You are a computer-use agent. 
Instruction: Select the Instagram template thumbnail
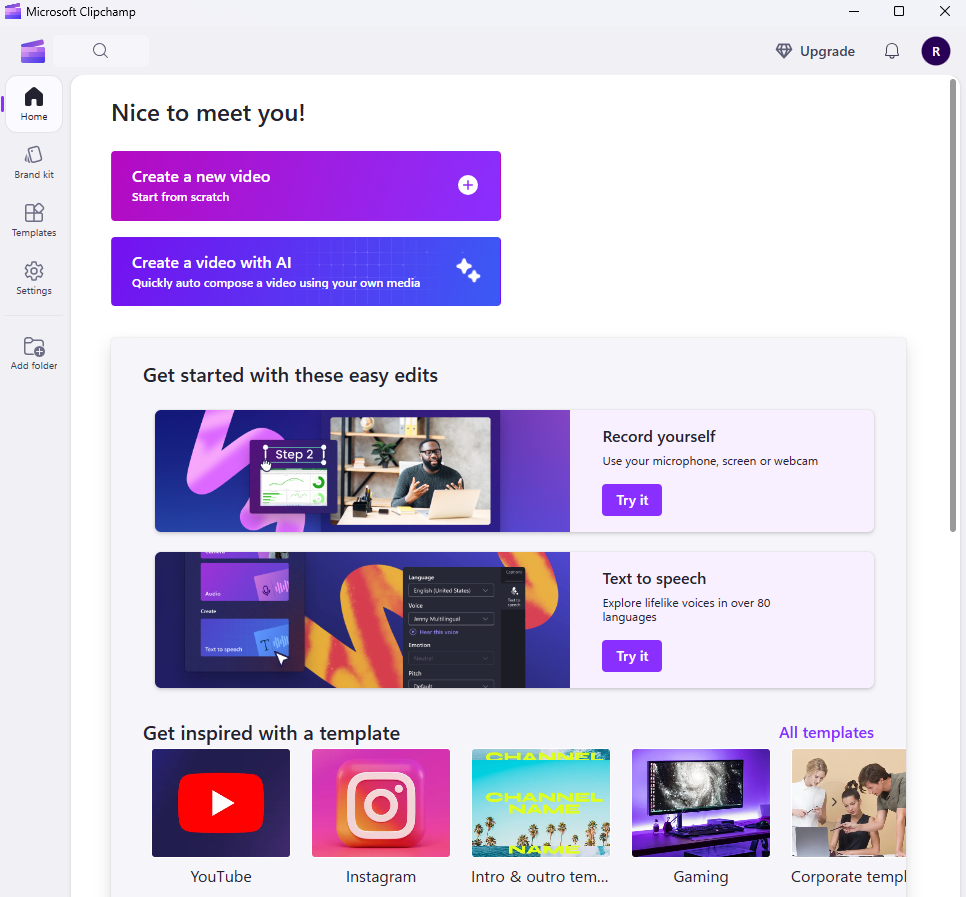(x=381, y=803)
